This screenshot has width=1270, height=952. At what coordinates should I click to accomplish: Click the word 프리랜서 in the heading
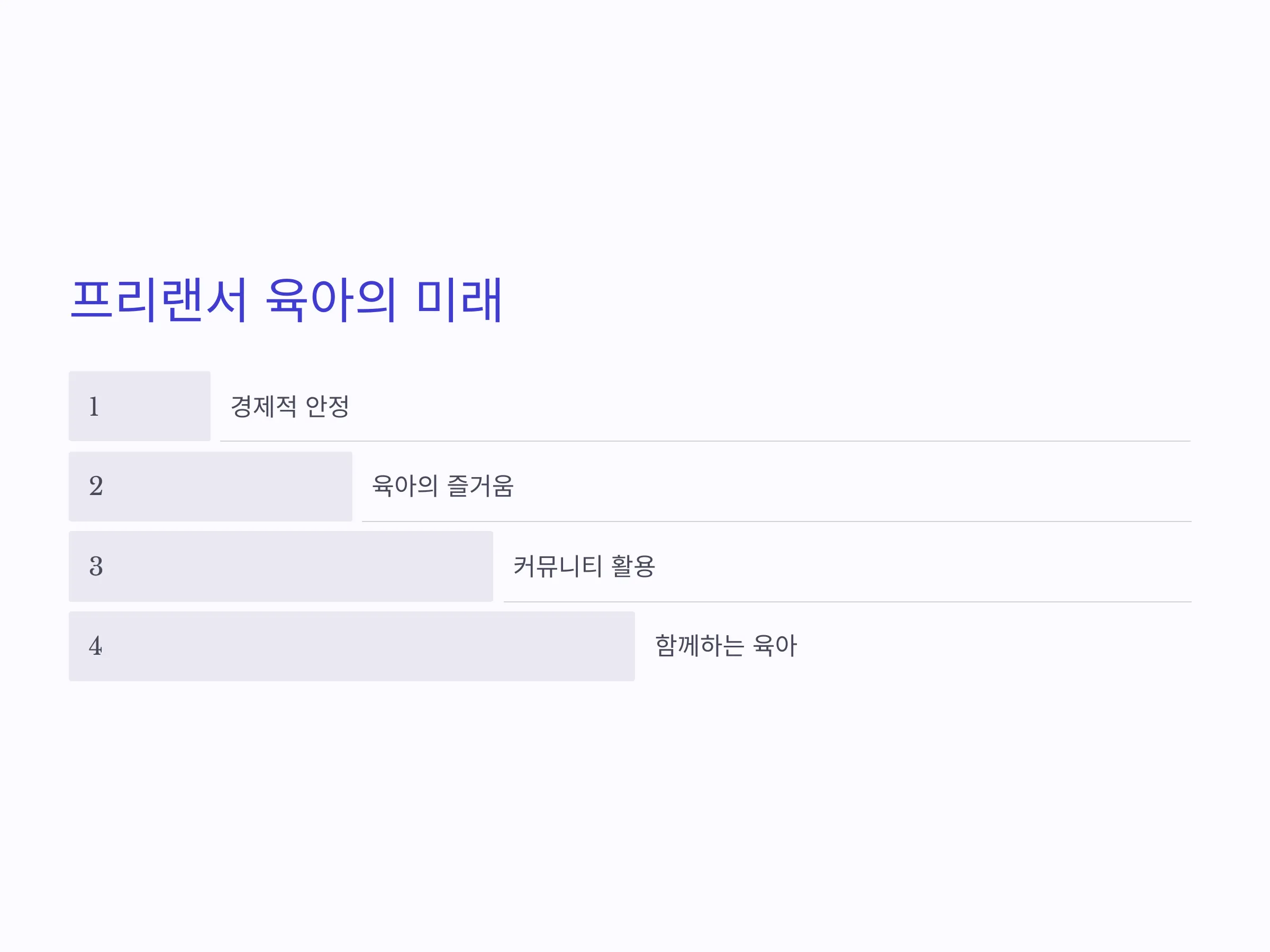(158, 299)
